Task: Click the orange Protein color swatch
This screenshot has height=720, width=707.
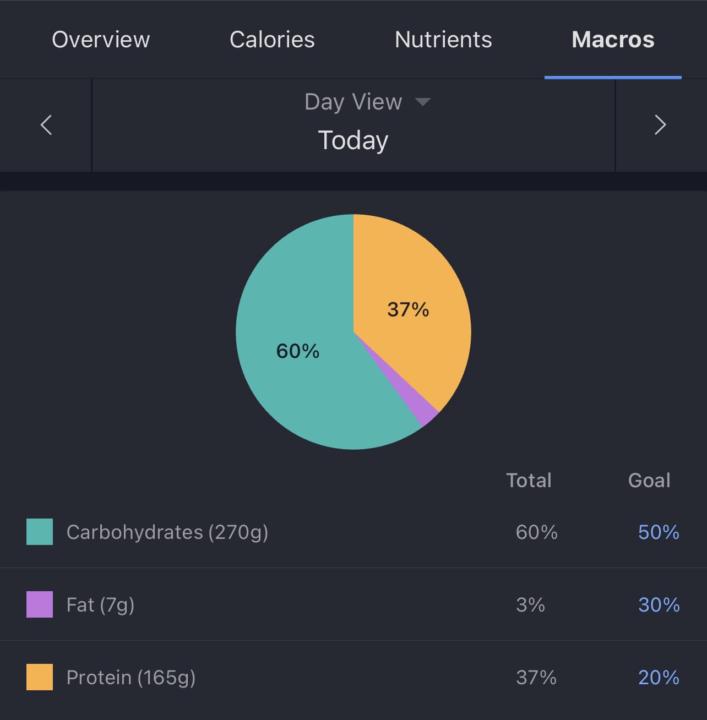Action: pos(40,677)
